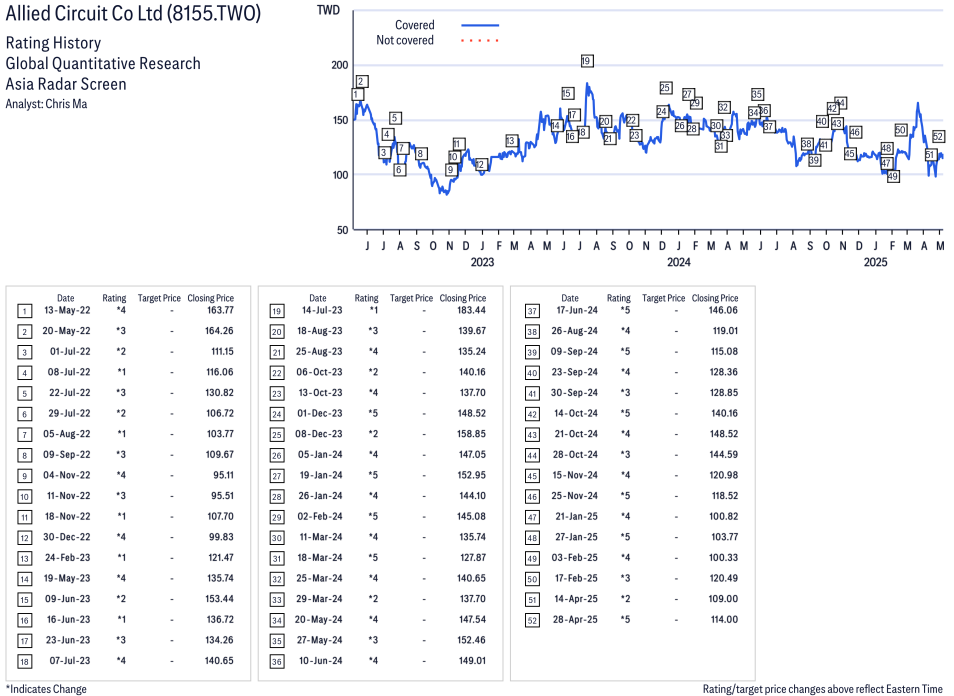Click marker 19 on the price chart
The height and width of the screenshot is (696, 954).
coord(586,61)
